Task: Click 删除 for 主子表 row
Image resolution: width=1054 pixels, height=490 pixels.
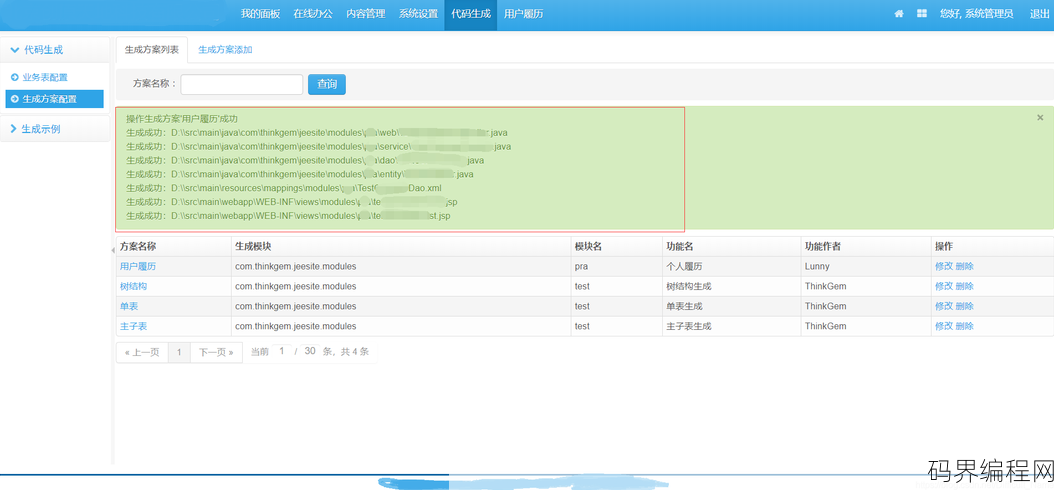Action: [x=965, y=327]
